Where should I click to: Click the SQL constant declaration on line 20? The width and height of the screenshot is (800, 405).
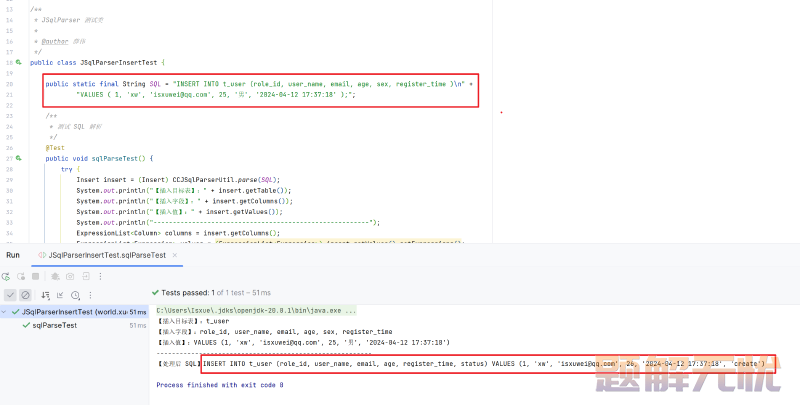pos(259,84)
